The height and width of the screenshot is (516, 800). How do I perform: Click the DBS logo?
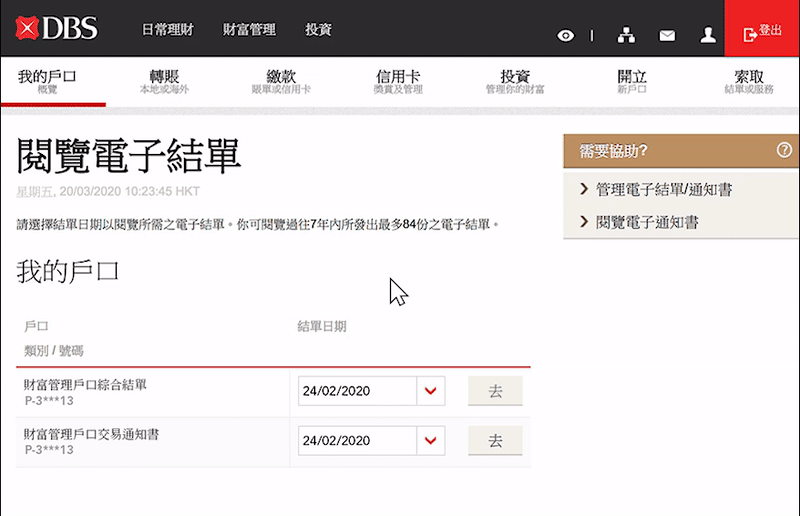point(57,29)
